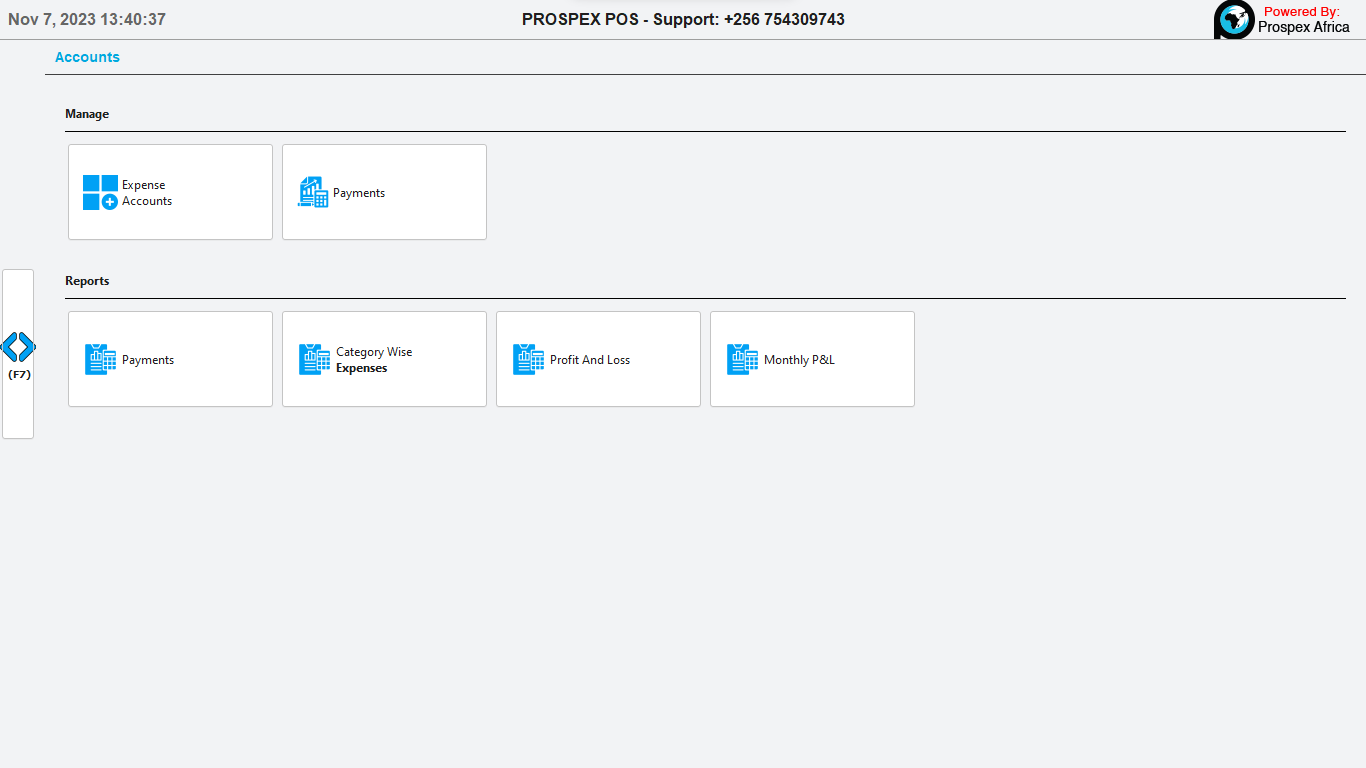Click the Manage section heading
This screenshot has width=1366, height=768.
pyautogui.click(x=87, y=114)
